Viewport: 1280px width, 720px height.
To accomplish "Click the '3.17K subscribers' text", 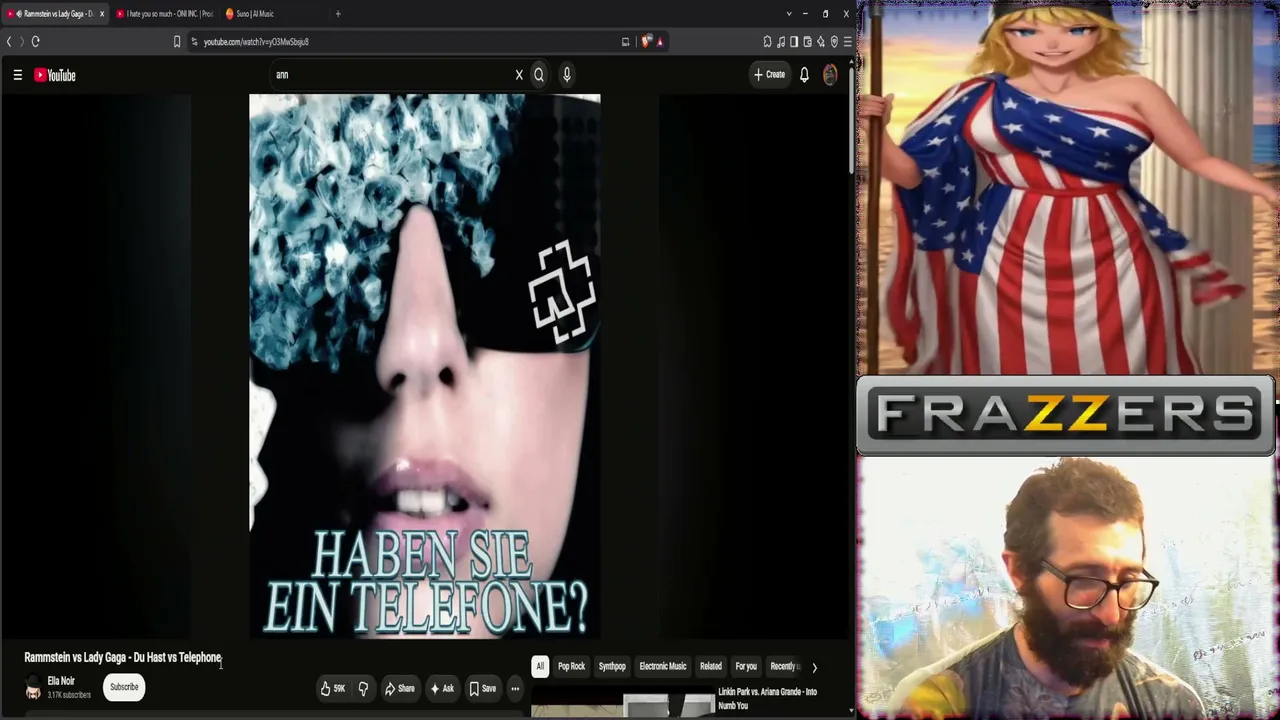I will (x=69, y=695).
